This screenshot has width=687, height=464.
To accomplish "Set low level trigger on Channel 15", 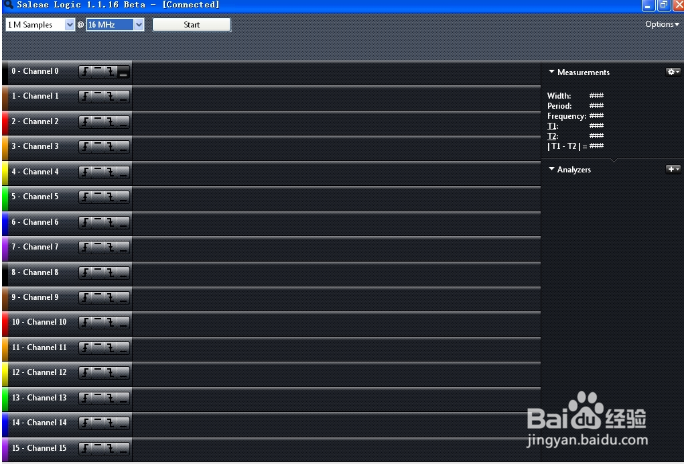I will [124, 448].
